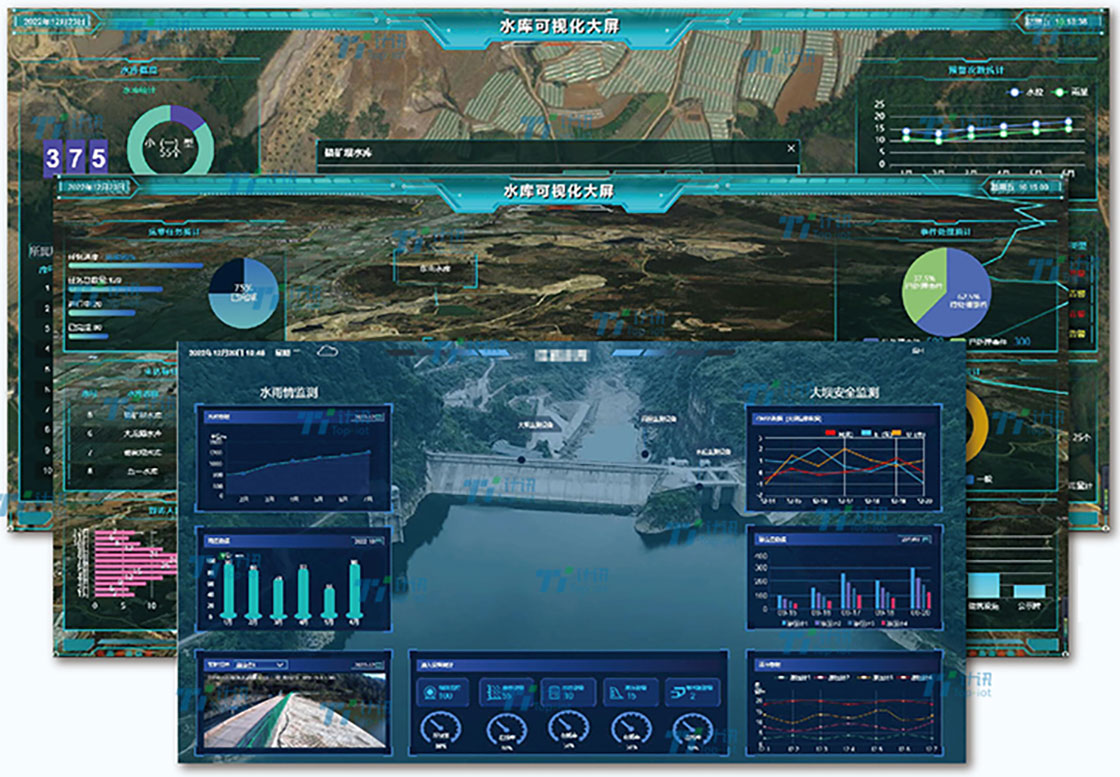
Task: Click the yellow ring chart at middle dashboard right edge
Action: click(977, 427)
